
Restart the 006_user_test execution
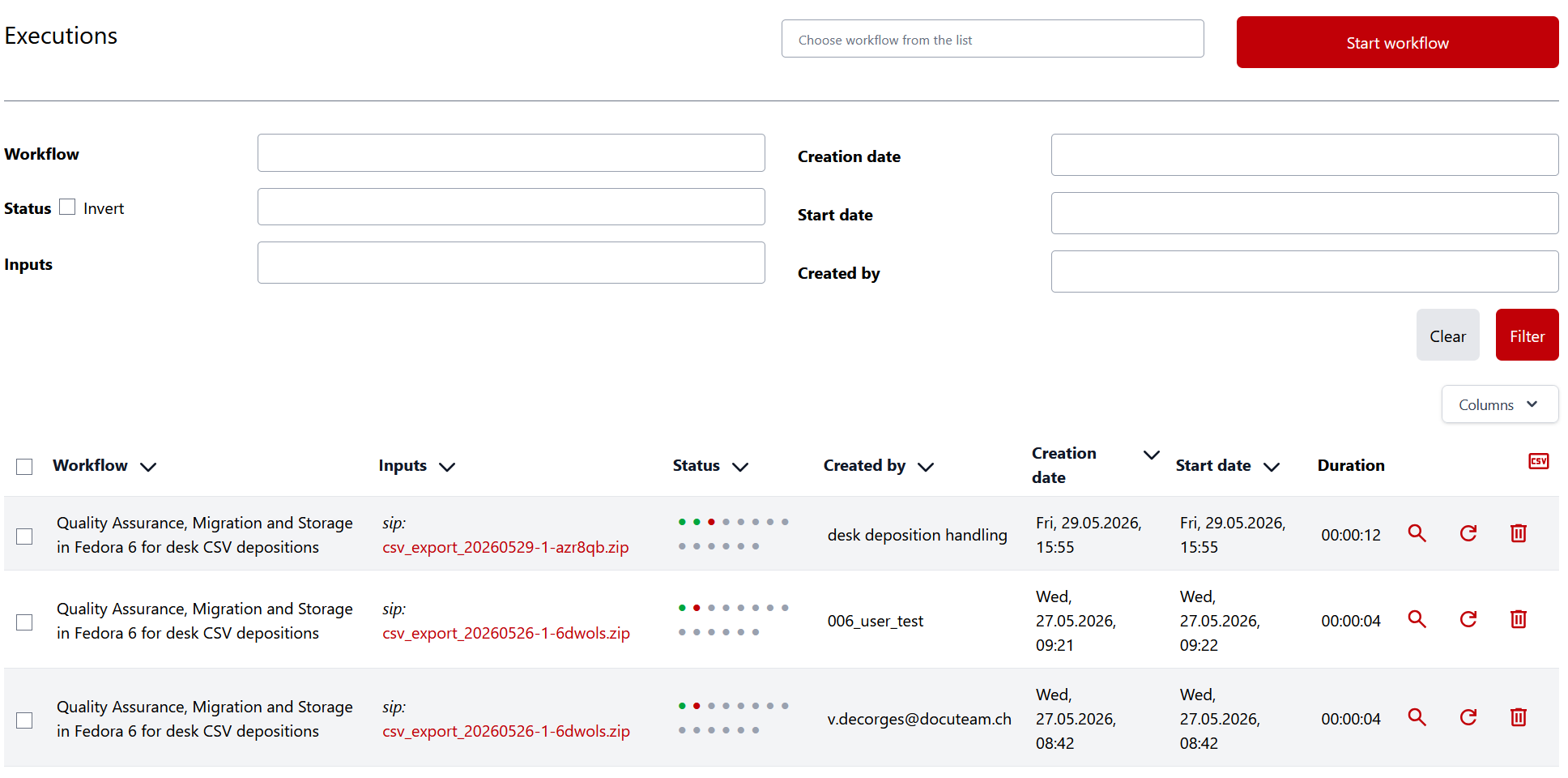pos(1468,619)
